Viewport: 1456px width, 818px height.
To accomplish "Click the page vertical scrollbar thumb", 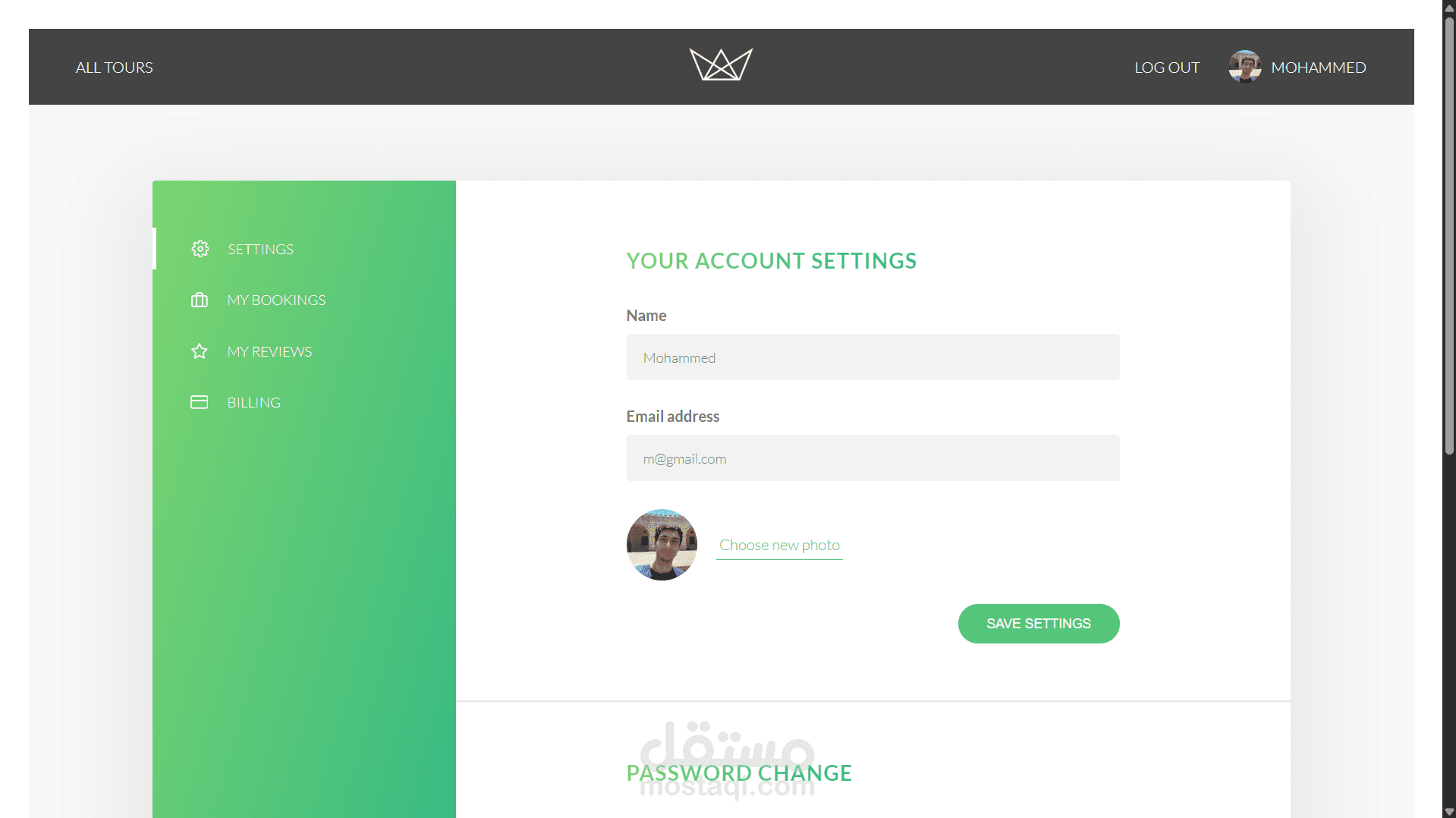I will pos(1449,235).
